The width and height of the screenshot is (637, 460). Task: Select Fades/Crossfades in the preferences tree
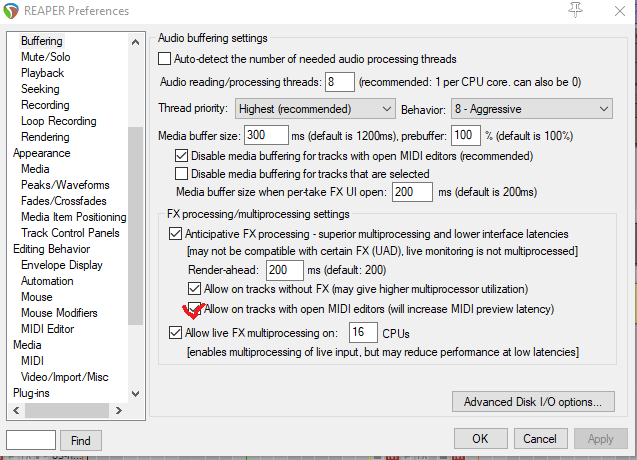[64, 201]
